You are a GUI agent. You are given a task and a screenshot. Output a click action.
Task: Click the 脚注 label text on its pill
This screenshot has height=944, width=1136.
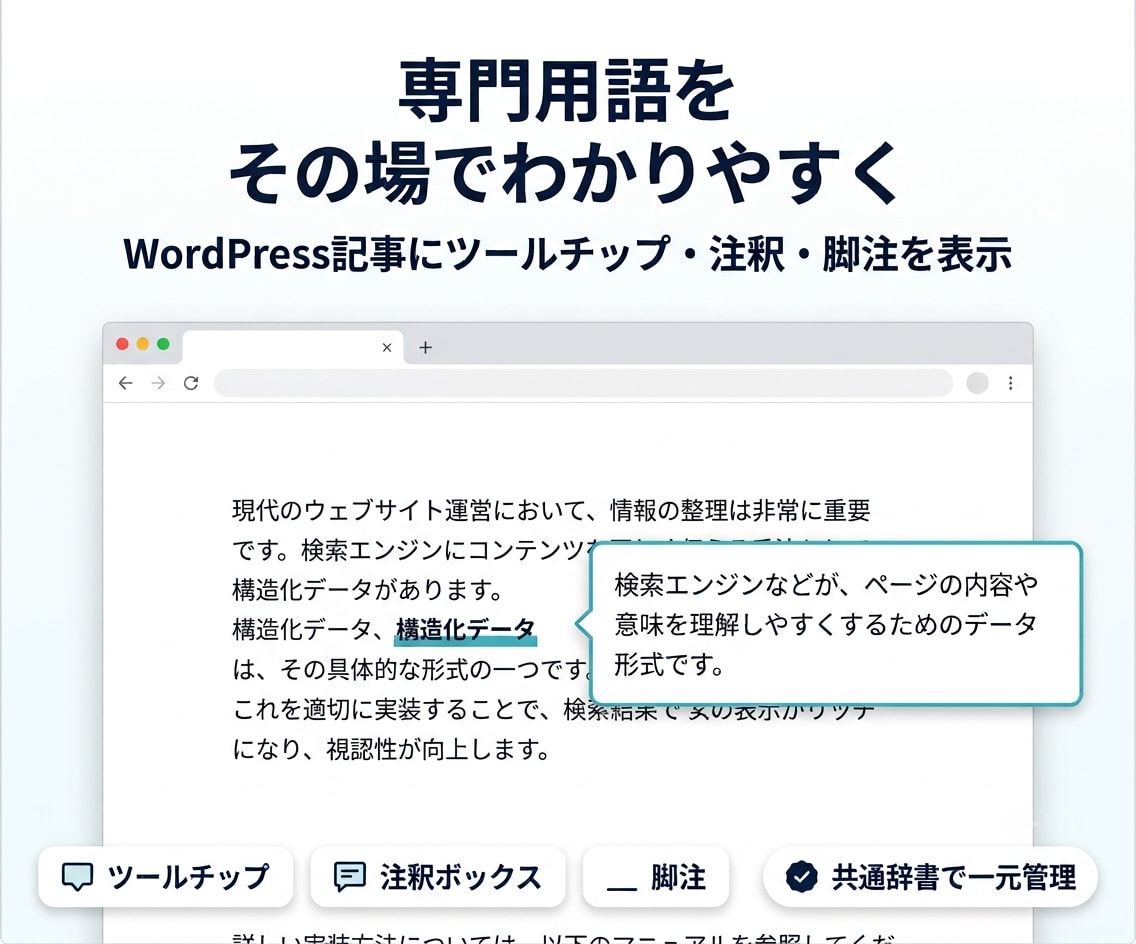click(x=678, y=877)
